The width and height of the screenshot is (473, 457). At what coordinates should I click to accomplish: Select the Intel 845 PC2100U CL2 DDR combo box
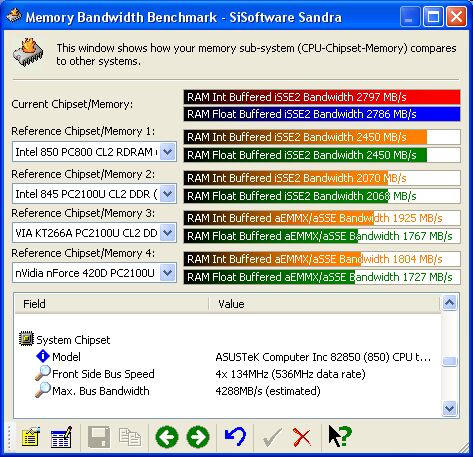click(94, 194)
